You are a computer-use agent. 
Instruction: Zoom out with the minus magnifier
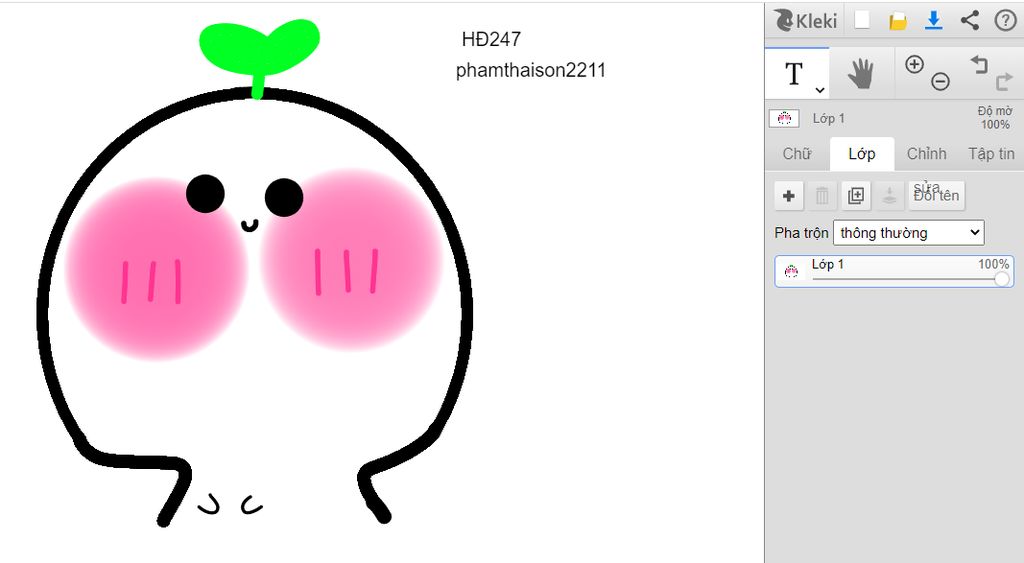click(940, 82)
